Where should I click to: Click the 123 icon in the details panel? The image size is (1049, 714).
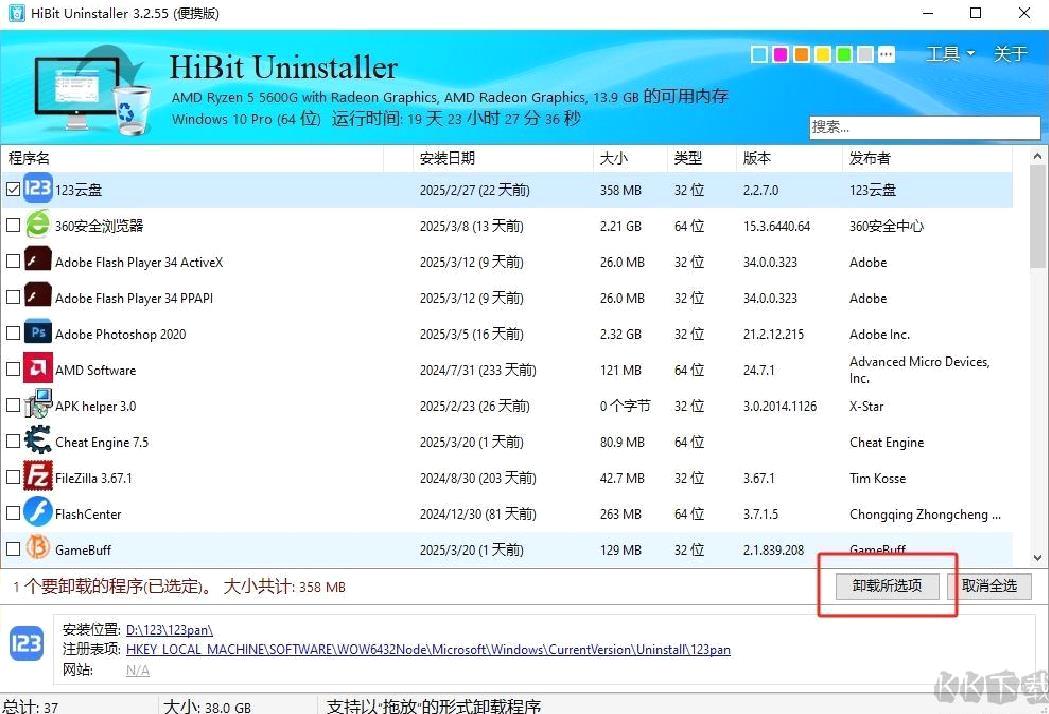pyautogui.click(x=27, y=644)
